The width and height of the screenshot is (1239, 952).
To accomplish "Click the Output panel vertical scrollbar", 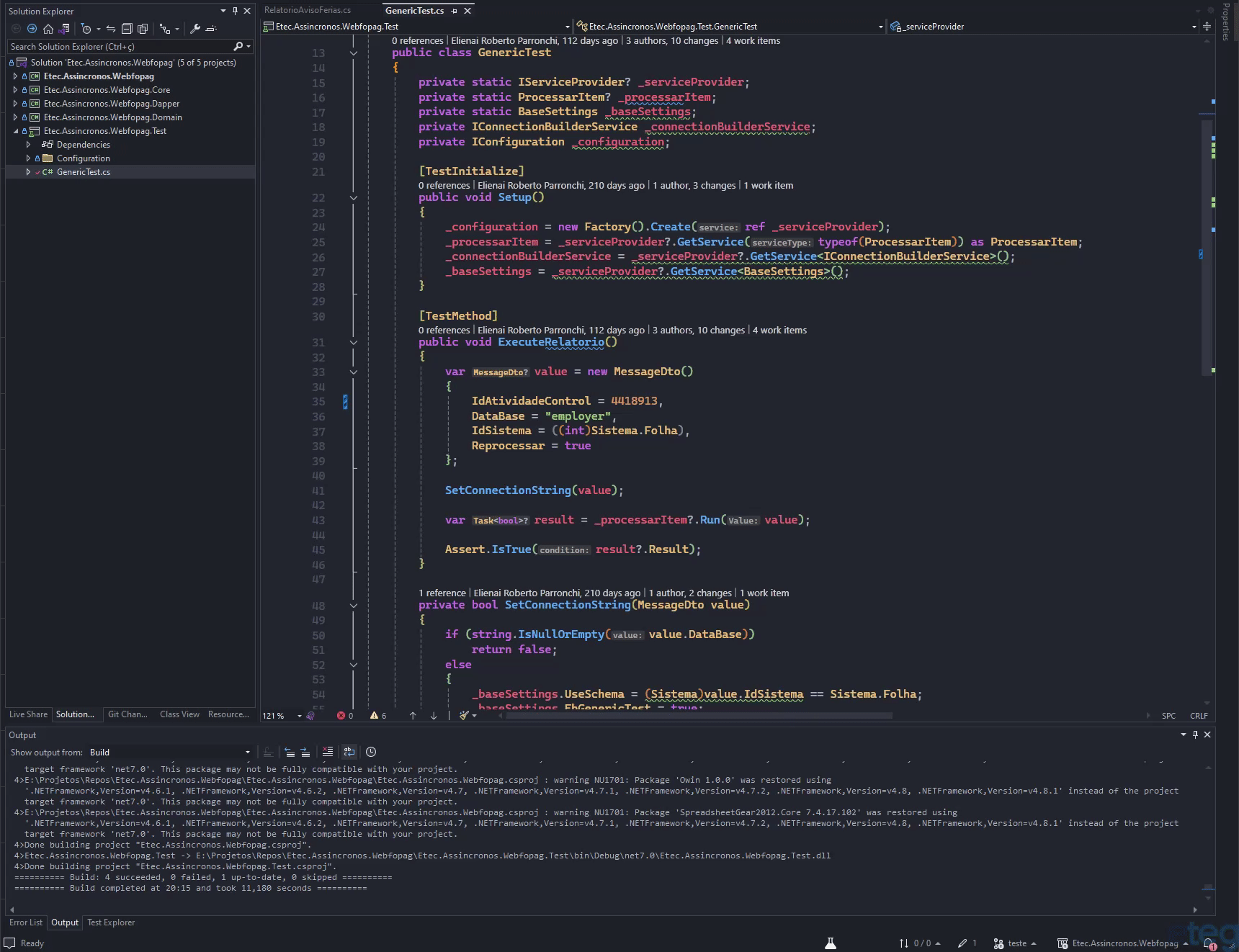I will tap(1208, 832).
